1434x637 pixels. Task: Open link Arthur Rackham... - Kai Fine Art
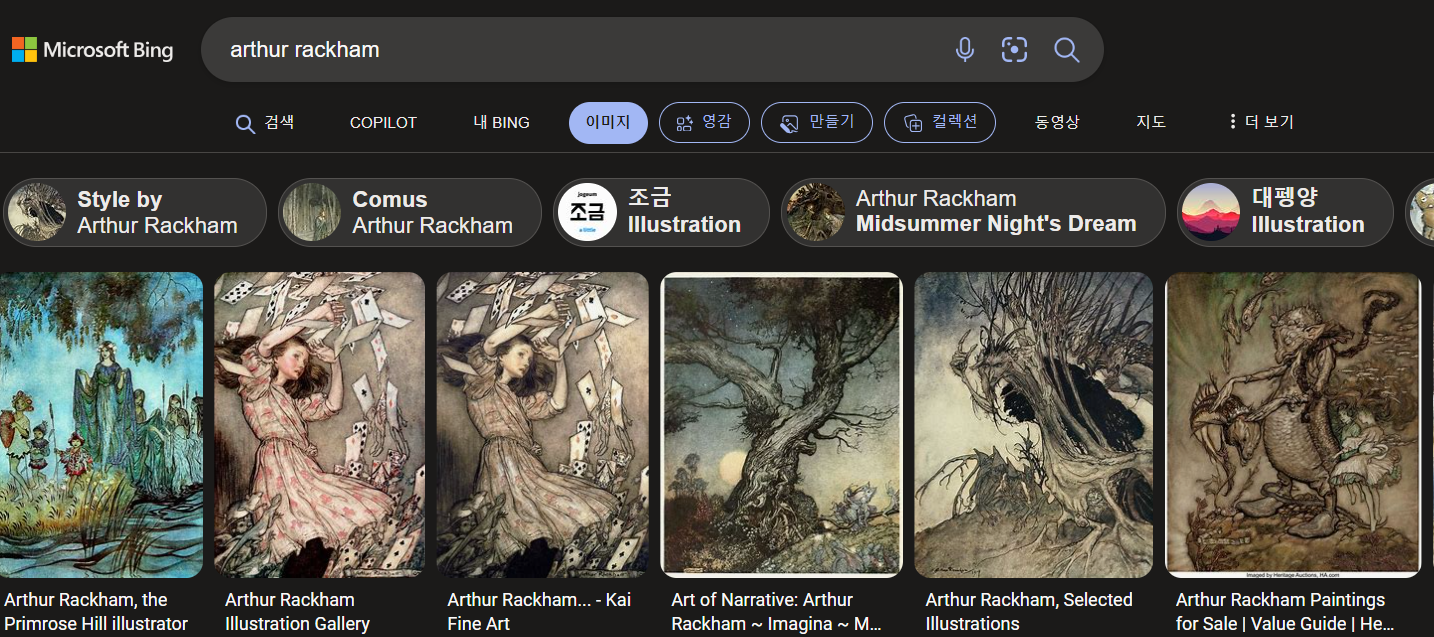pyautogui.click(x=539, y=611)
